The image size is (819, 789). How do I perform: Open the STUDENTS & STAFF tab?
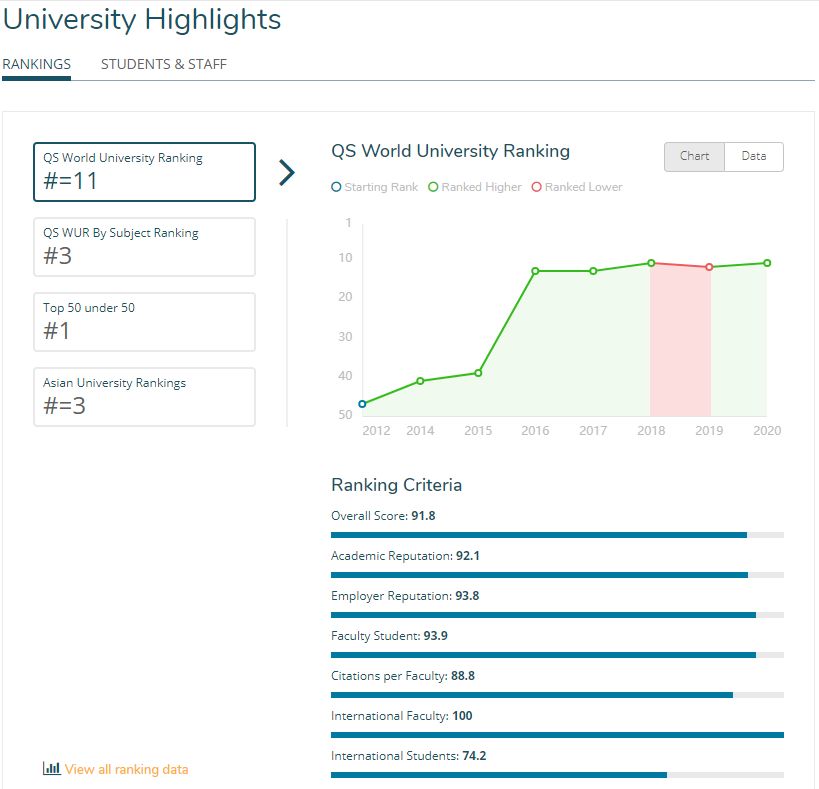(x=163, y=64)
